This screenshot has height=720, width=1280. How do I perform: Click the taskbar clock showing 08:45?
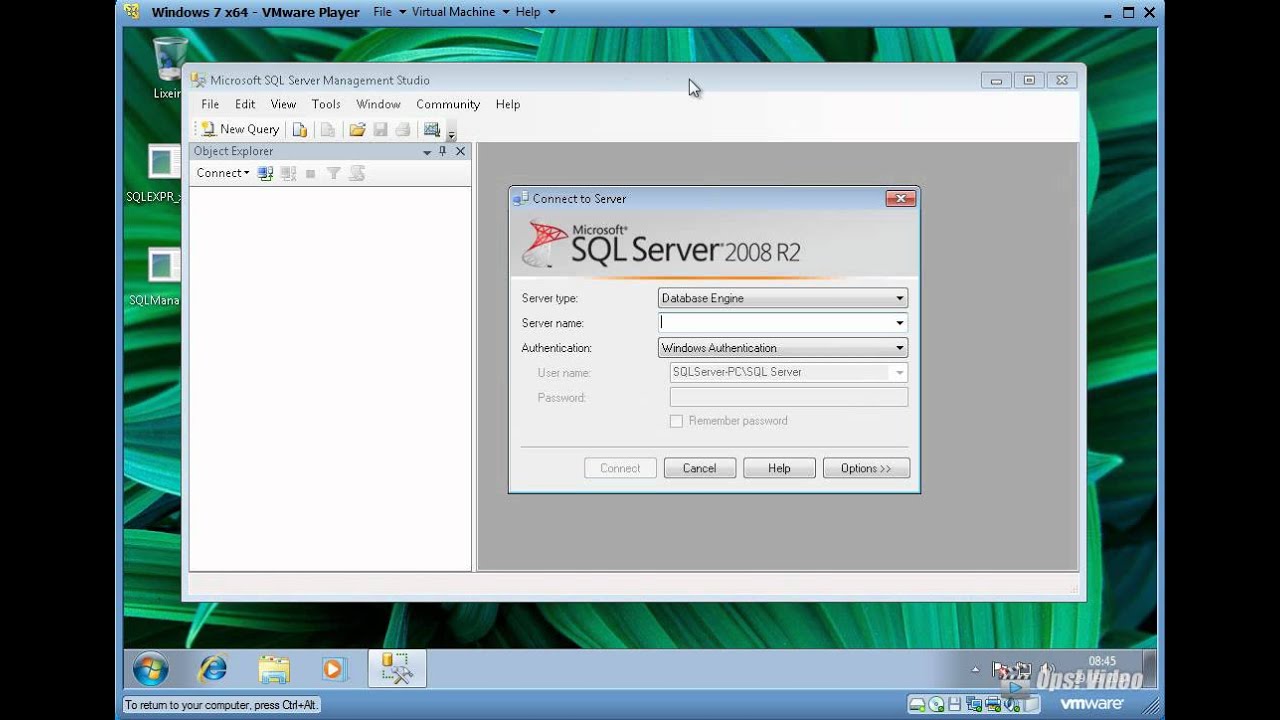[1102, 662]
